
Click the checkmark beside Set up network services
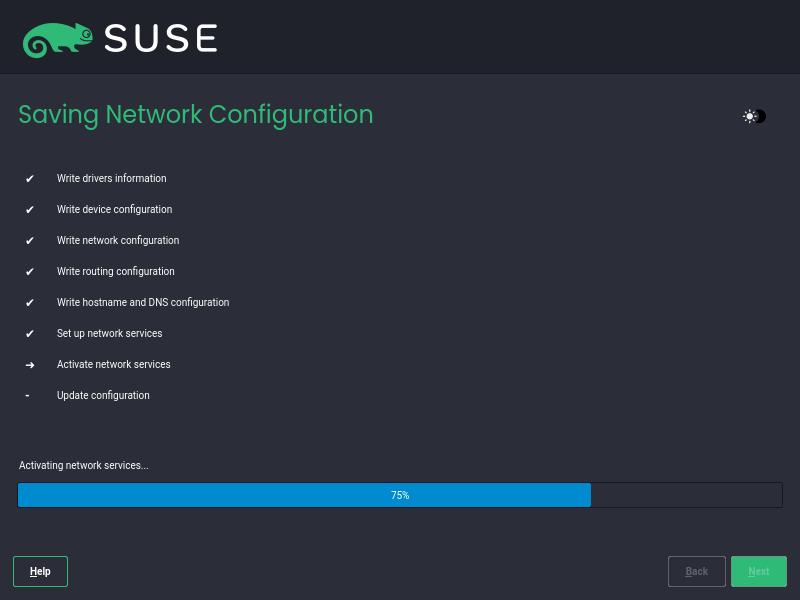pos(29,334)
